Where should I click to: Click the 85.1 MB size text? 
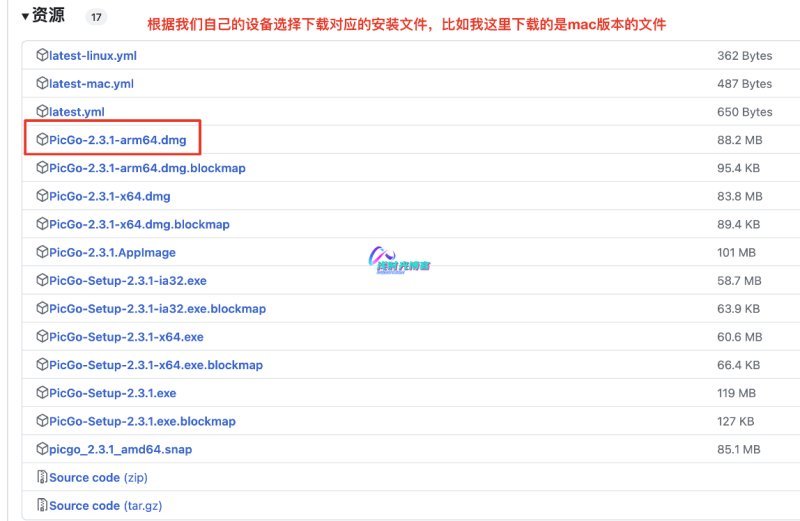pos(739,450)
